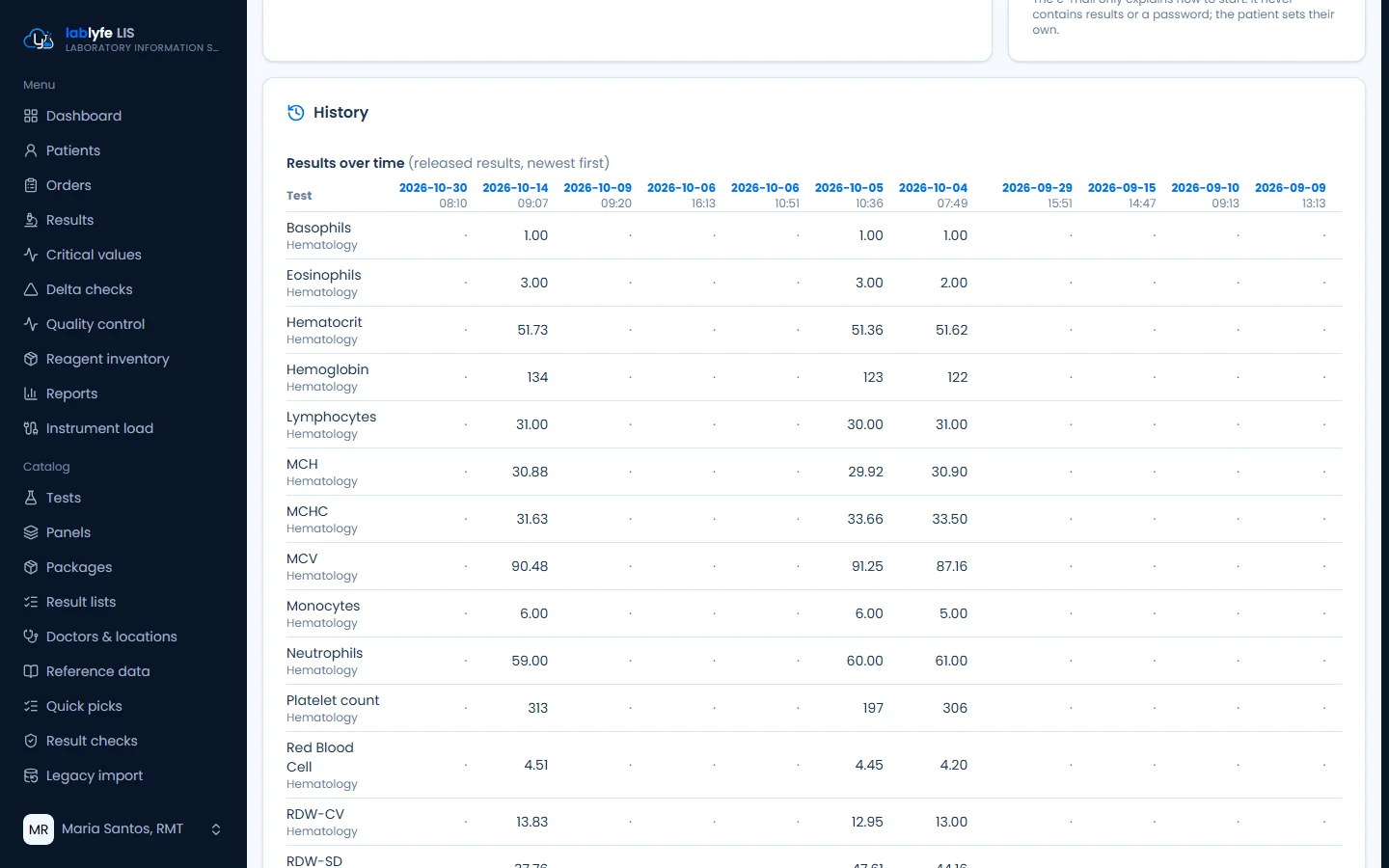Click the MCHC value 33.50
Screen dimensions: 1389x868
(950, 519)
